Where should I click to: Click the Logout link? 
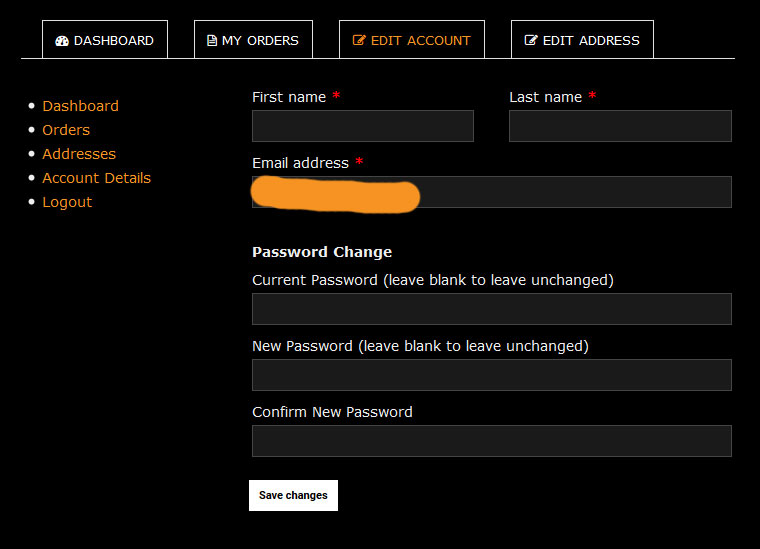[x=67, y=202]
